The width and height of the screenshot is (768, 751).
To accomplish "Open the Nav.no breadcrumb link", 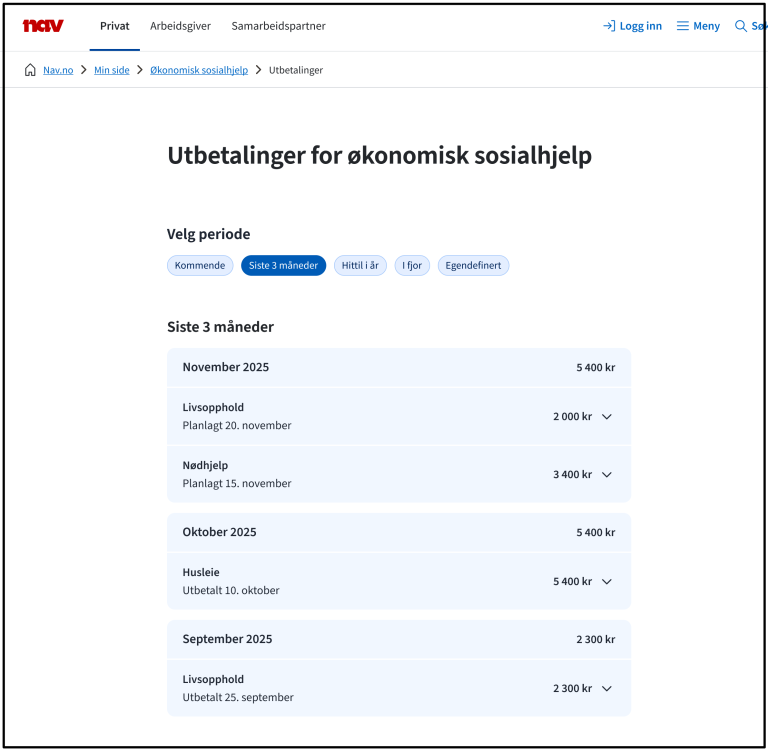I will coord(58,70).
